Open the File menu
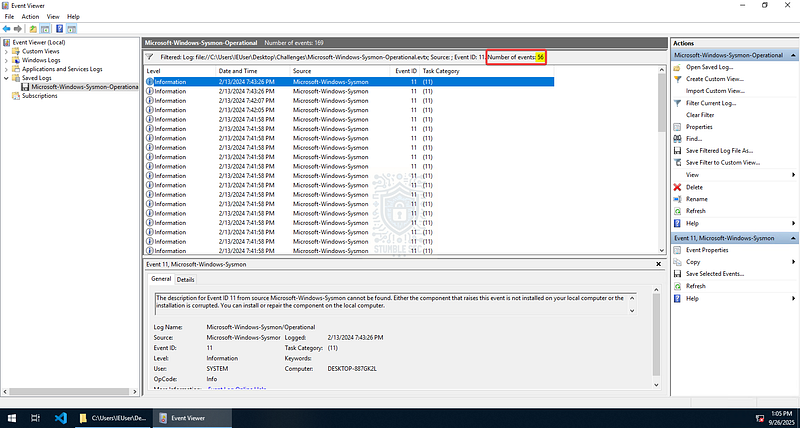The height and width of the screenshot is (428, 800). (x=9, y=17)
